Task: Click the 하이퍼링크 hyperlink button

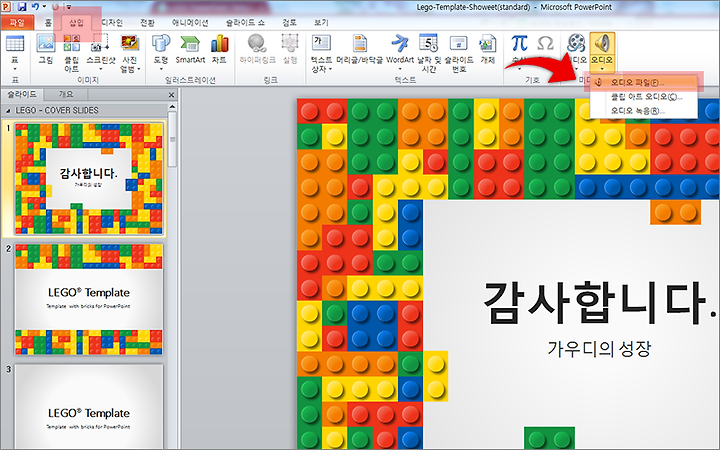Action: tap(257, 49)
